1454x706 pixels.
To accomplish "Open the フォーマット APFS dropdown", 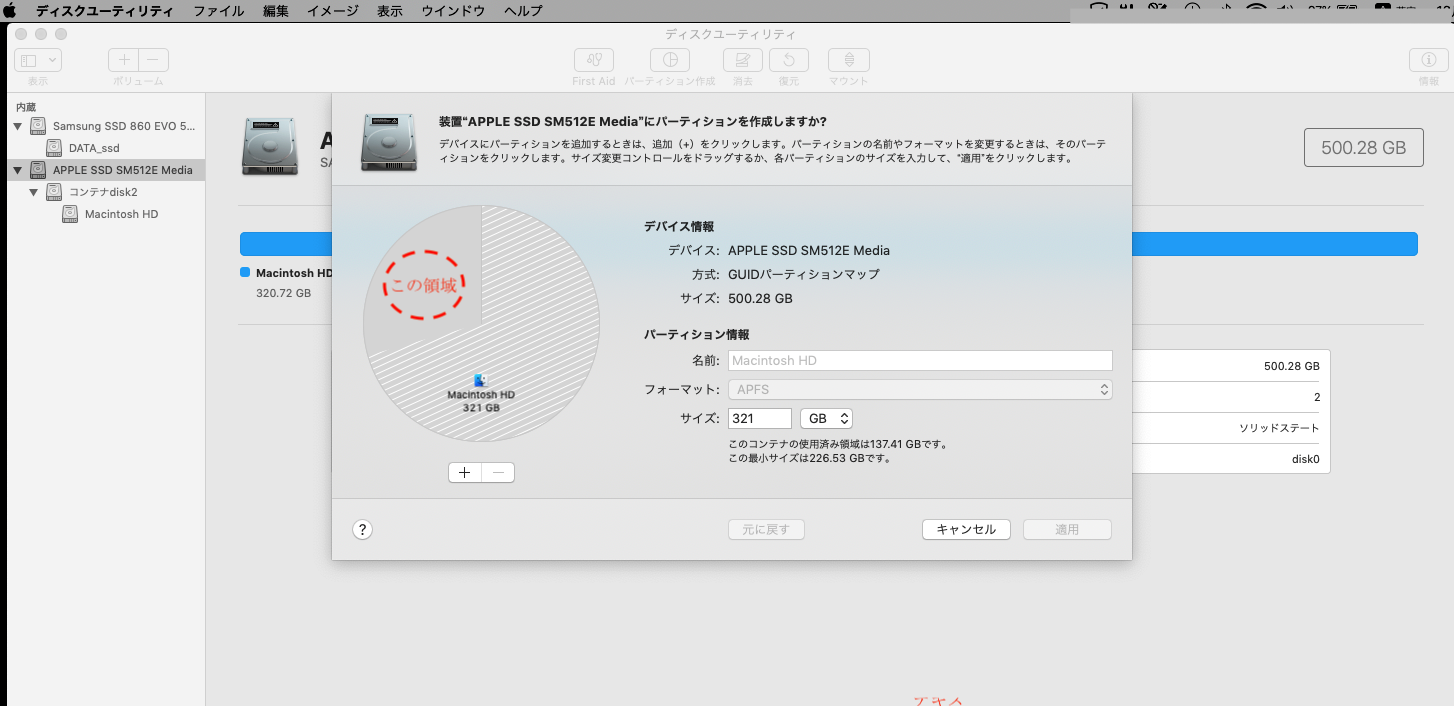I will (920, 390).
